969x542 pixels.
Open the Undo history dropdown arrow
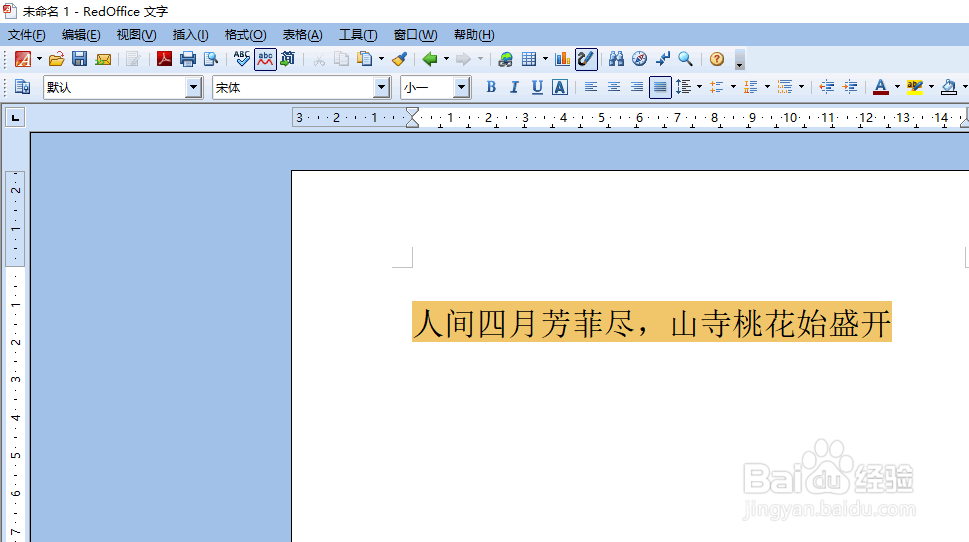pyautogui.click(x=446, y=59)
